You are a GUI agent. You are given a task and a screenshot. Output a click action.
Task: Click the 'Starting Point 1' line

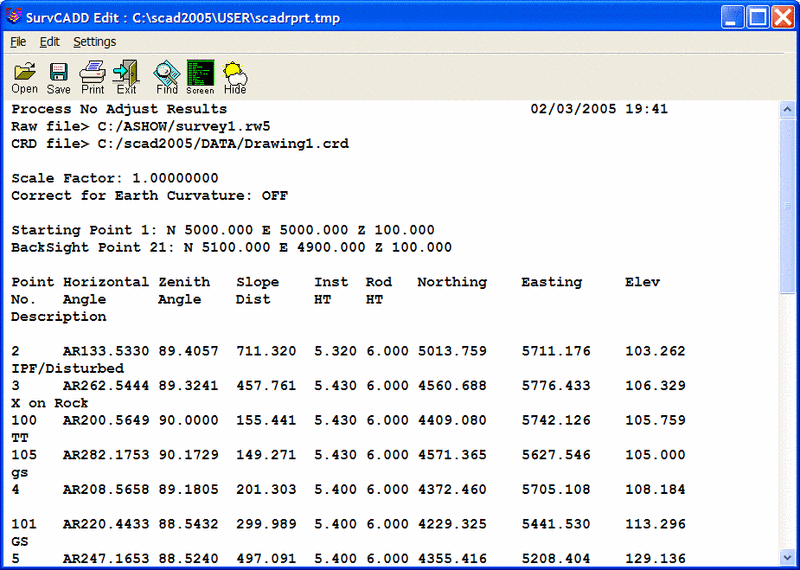point(223,230)
